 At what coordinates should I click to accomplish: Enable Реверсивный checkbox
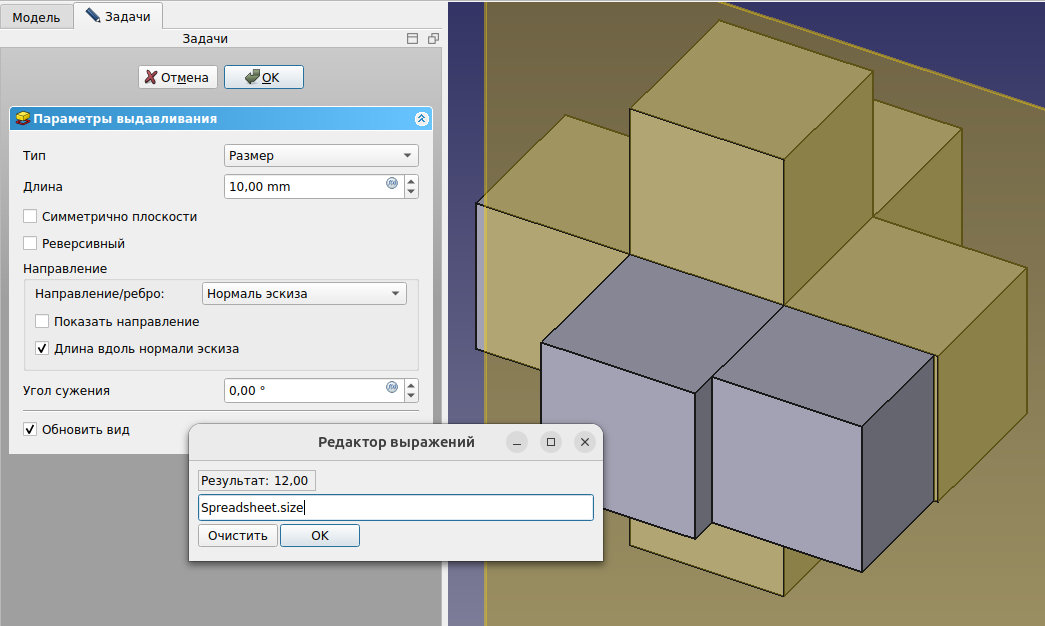coord(30,243)
